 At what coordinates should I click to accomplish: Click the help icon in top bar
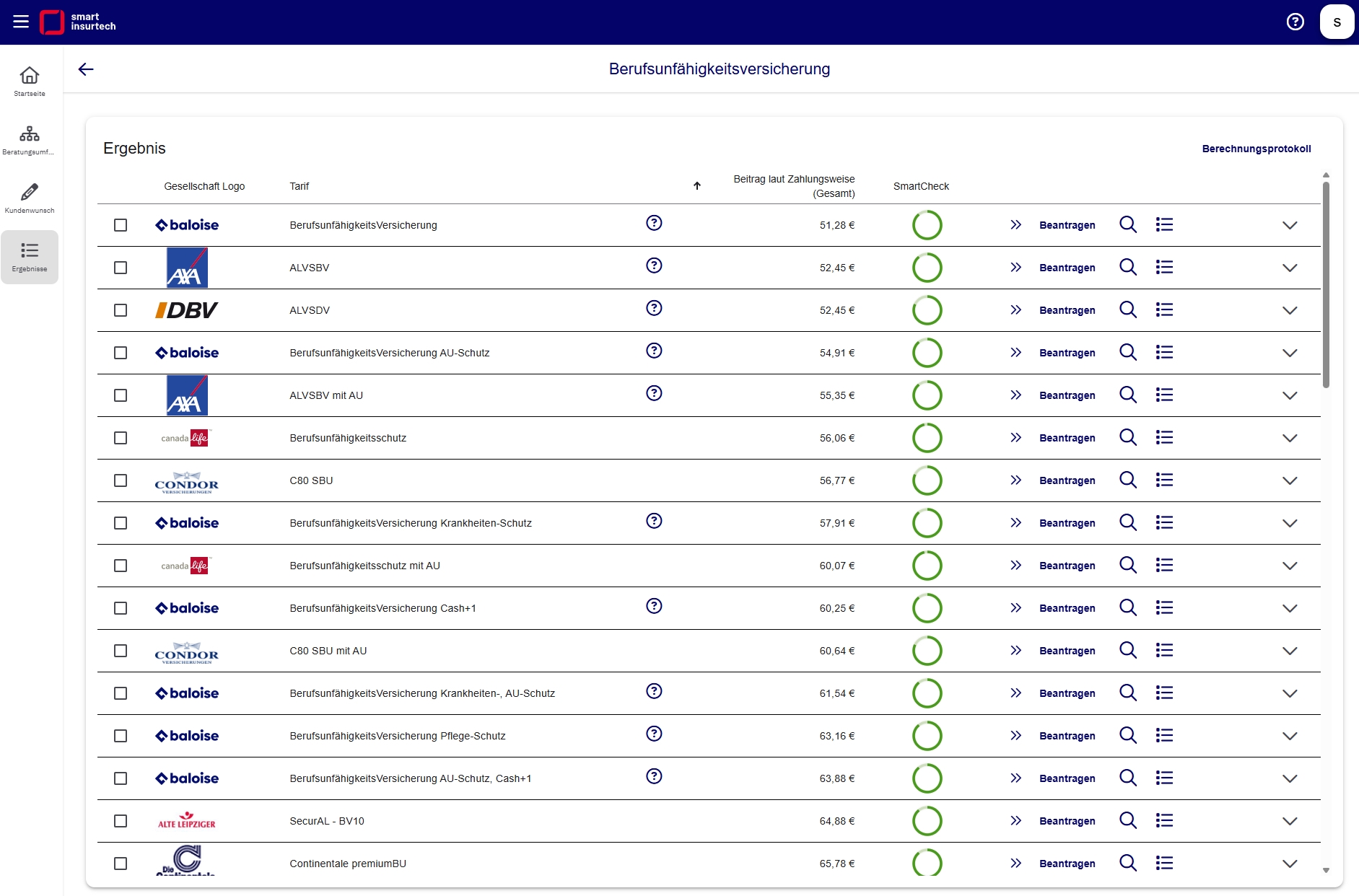click(x=1295, y=22)
